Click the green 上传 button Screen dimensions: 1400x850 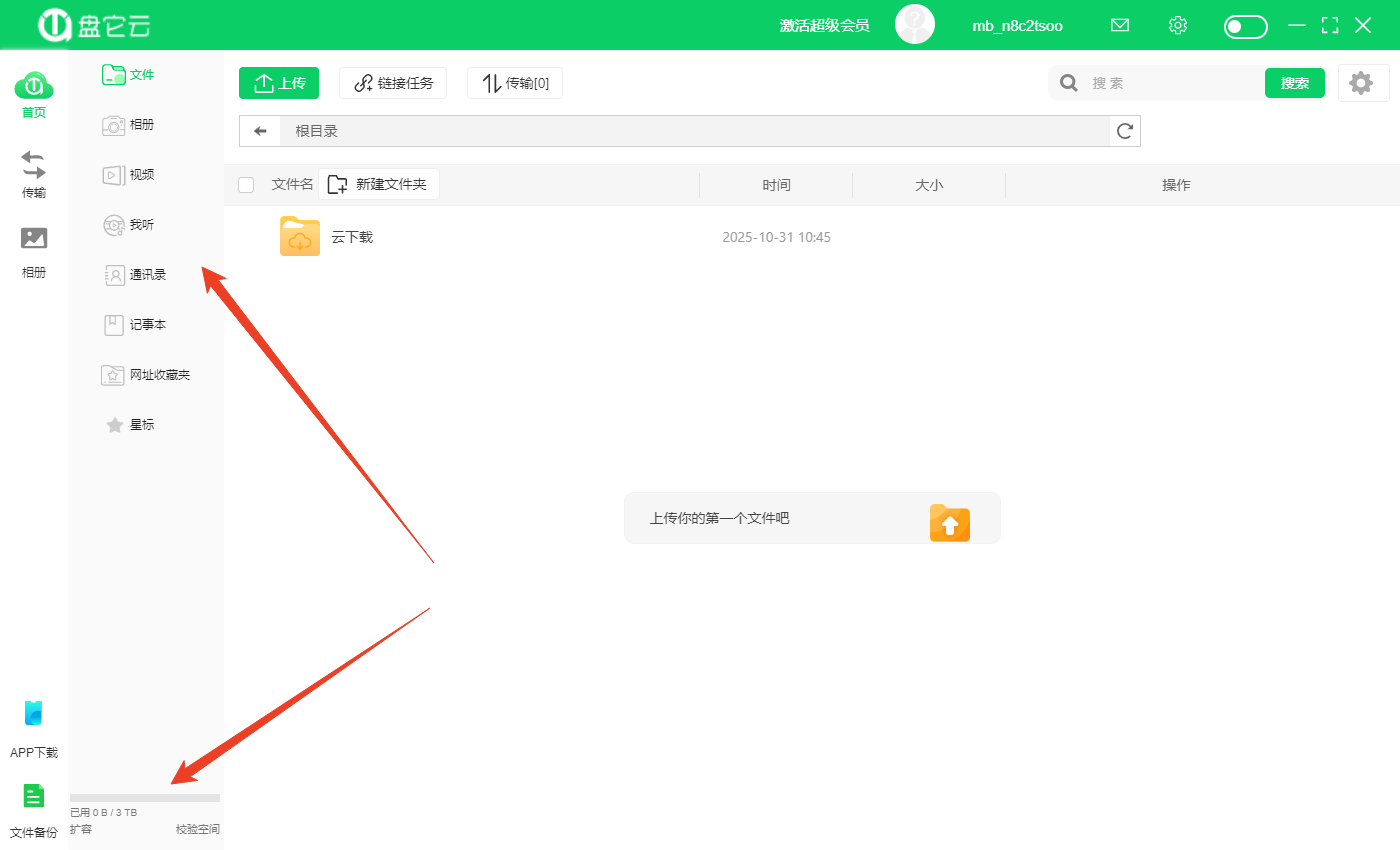click(x=279, y=83)
